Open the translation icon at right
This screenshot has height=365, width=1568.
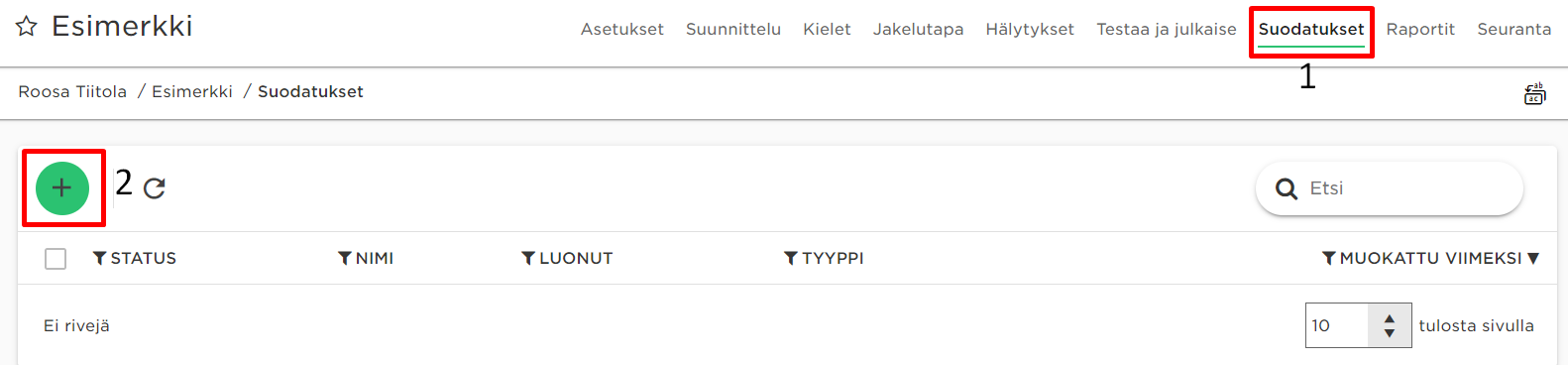pos(1534,94)
